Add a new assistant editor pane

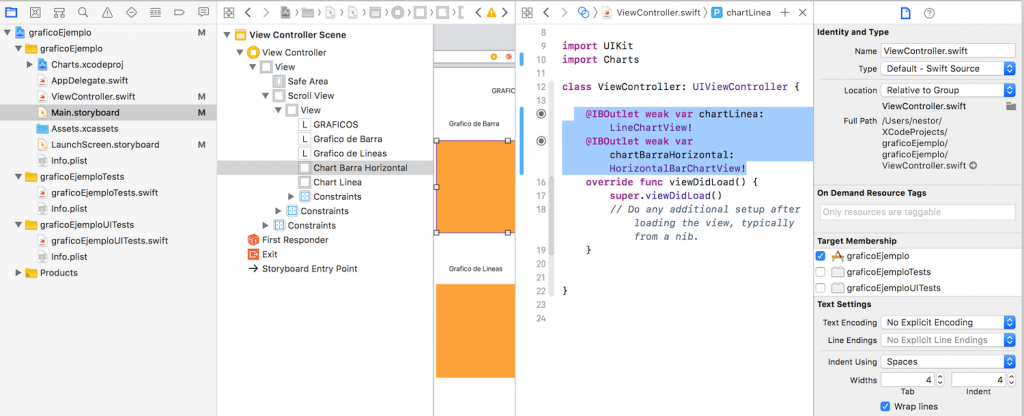(x=785, y=12)
